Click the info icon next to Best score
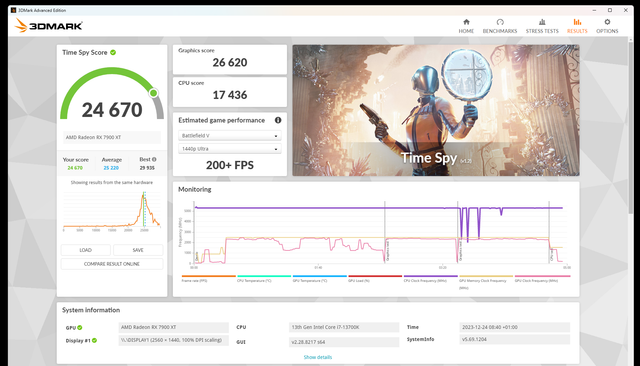The width and height of the screenshot is (640, 366). pos(154,160)
